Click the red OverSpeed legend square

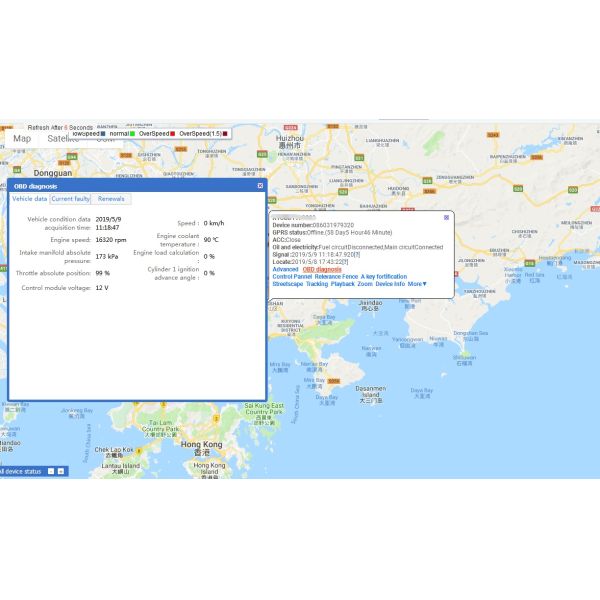pos(174,133)
